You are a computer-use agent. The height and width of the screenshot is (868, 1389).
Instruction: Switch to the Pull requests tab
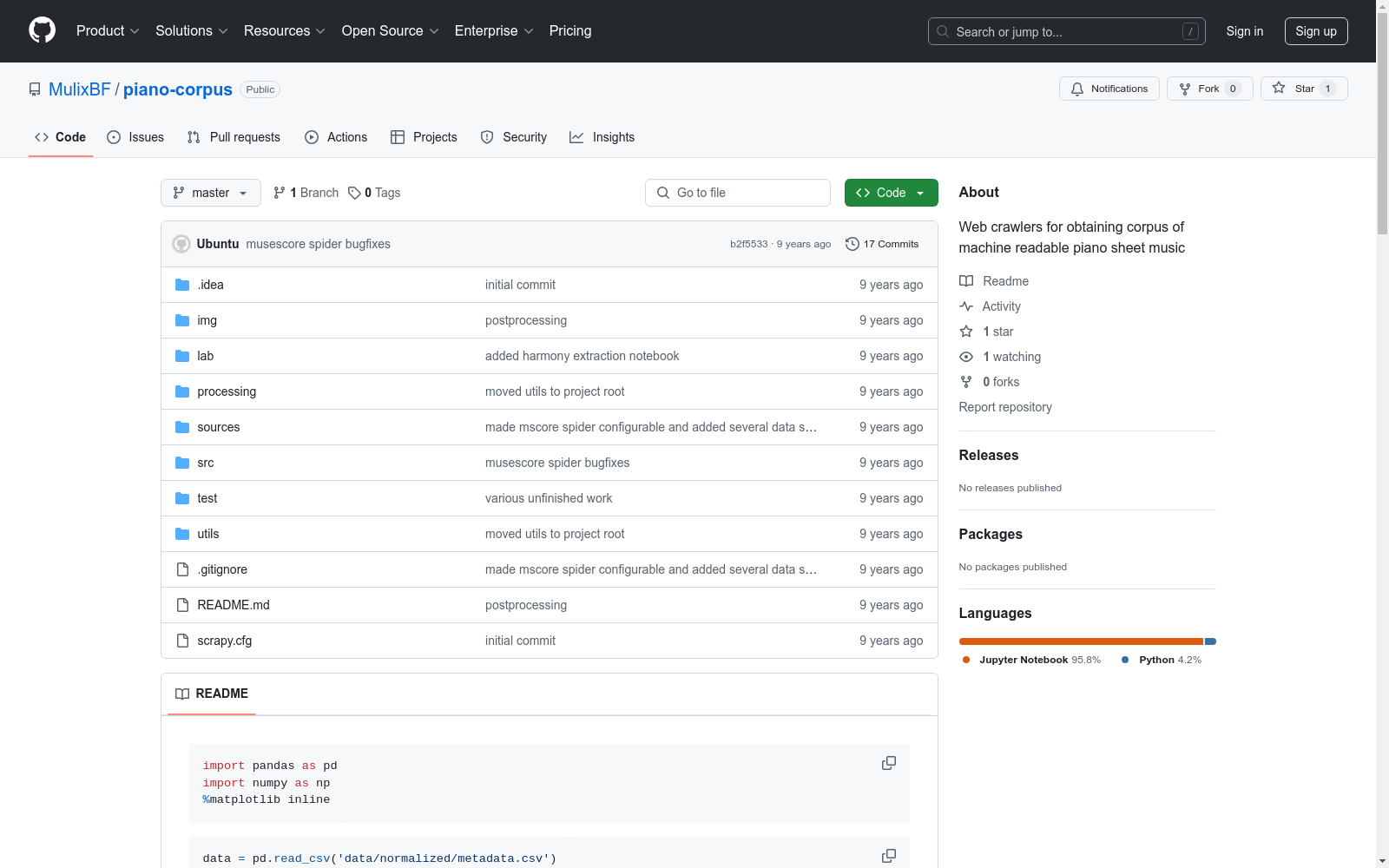point(234,137)
